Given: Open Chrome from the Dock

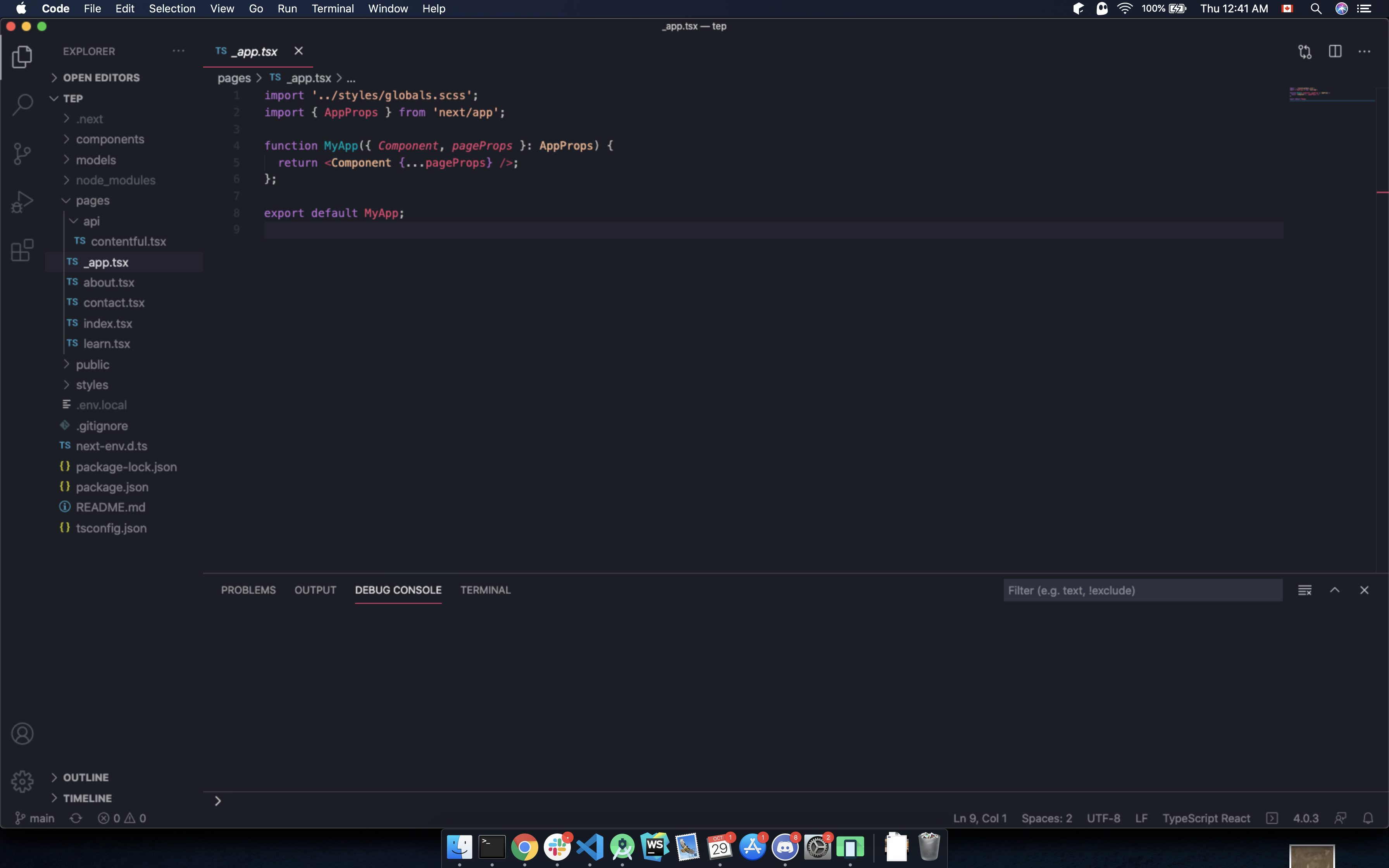Looking at the screenshot, I should click(x=524, y=847).
